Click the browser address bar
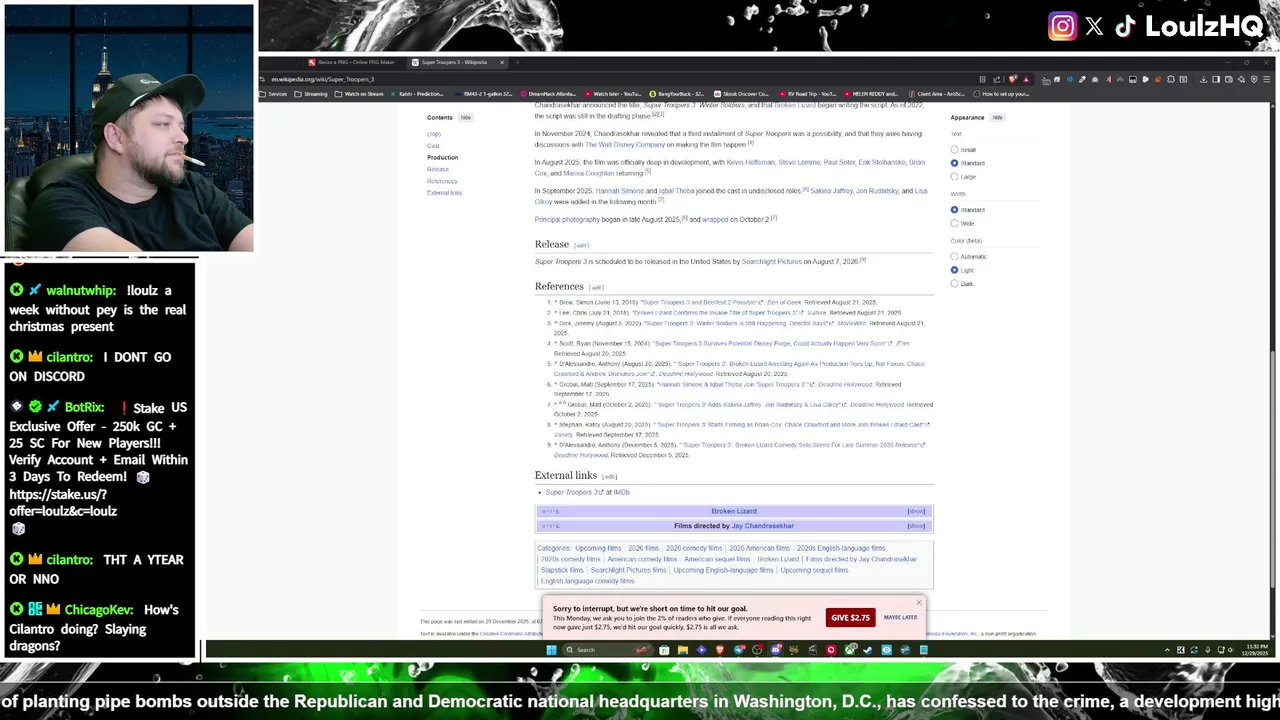Image resolution: width=1280 pixels, height=720 pixels. click(620, 79)
